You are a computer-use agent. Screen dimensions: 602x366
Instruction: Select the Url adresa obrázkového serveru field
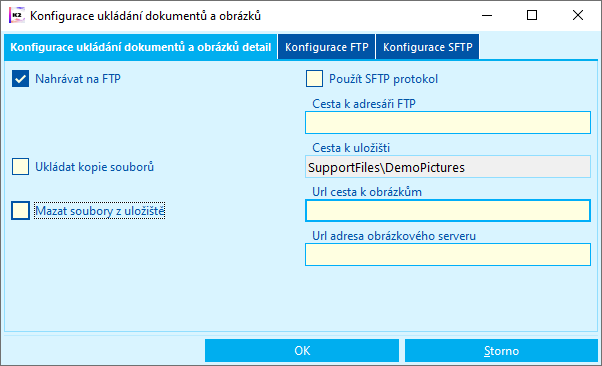tap(448, 254)
